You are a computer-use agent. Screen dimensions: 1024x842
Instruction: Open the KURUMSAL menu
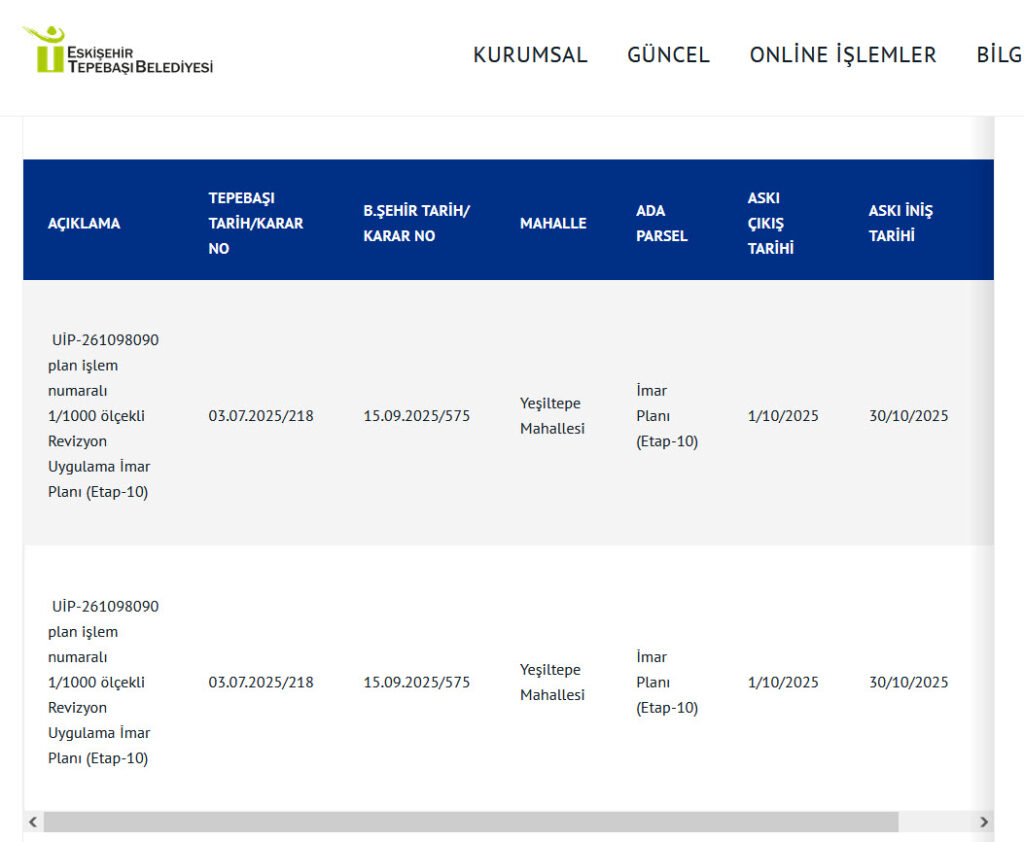530,55
